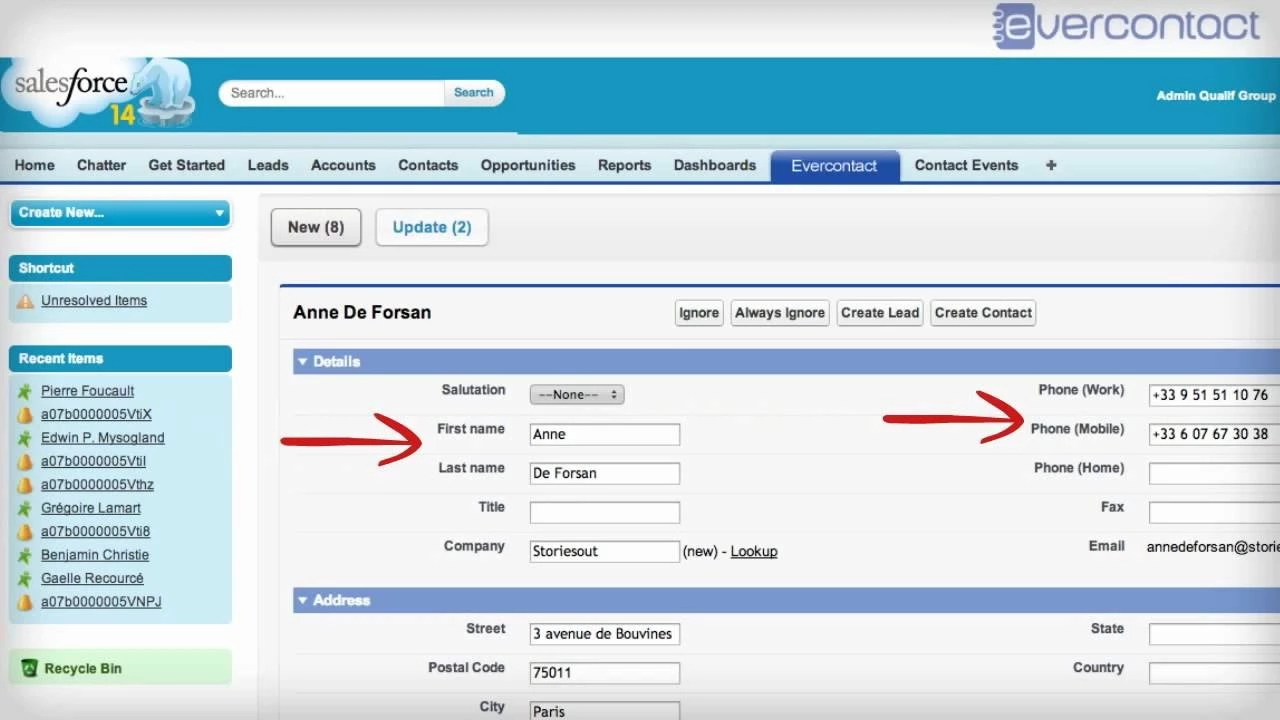This screenshot has width=1280, height=720.
Task: Click the lead icon next to Benjamin Christie
Action: pos(25,555)
